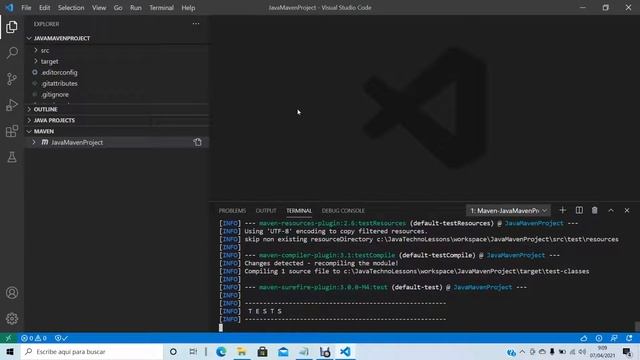Open the Go menu

[118, 8]
